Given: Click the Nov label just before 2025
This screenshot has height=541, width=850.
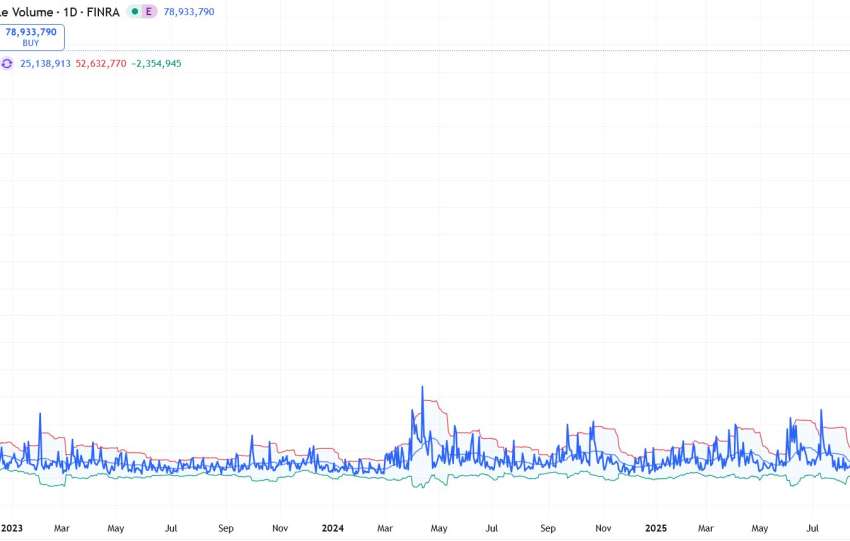Looking at the screenshot, I should (x=603, y=527).
